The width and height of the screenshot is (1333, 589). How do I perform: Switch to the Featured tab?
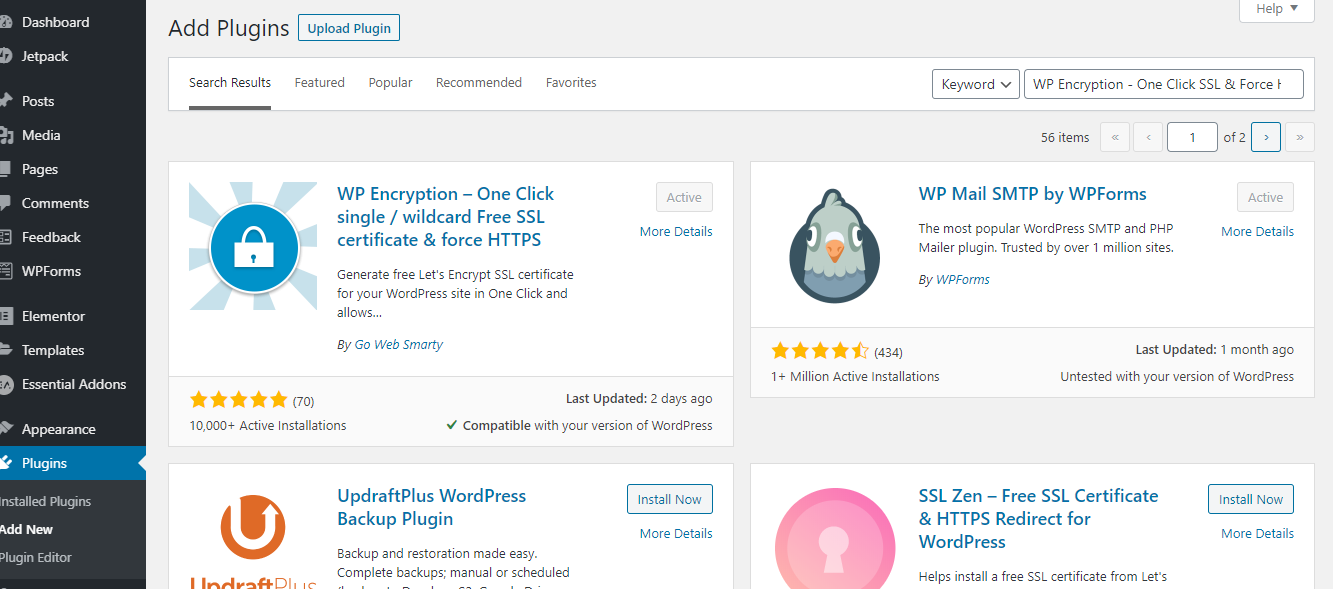(x=320, y=83)
